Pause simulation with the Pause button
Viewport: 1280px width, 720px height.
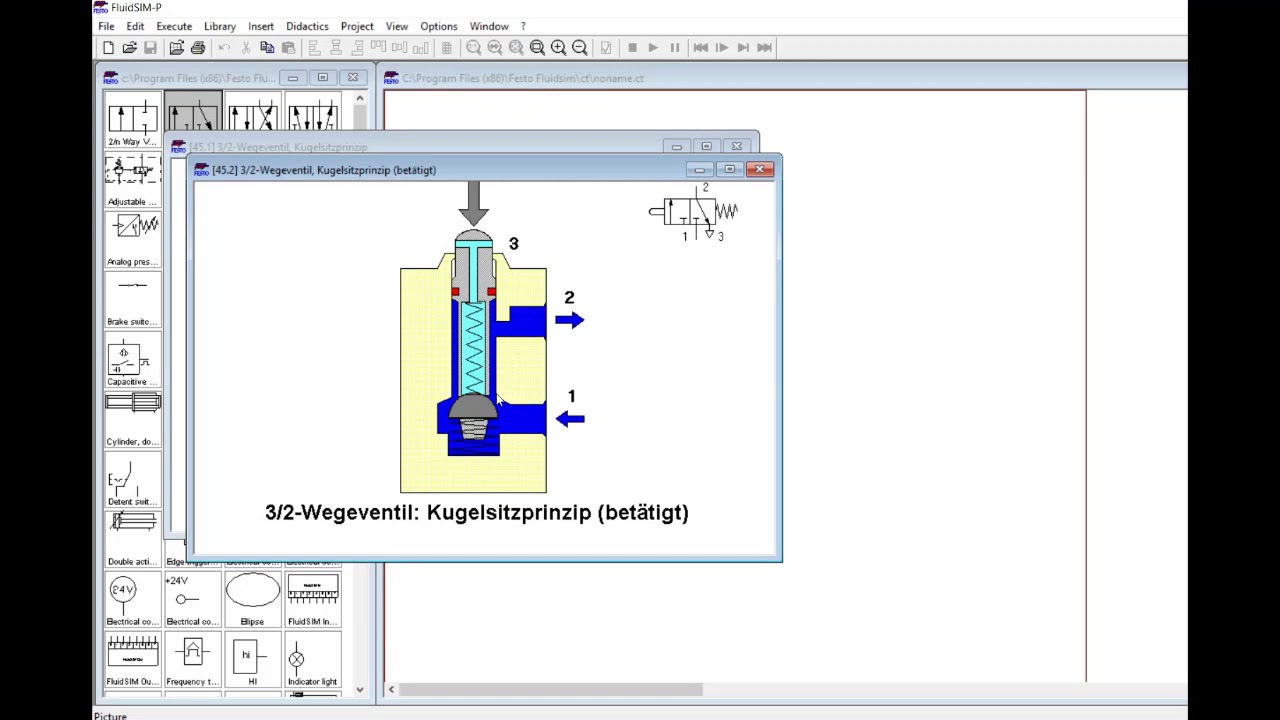click(x=674, y=48)
